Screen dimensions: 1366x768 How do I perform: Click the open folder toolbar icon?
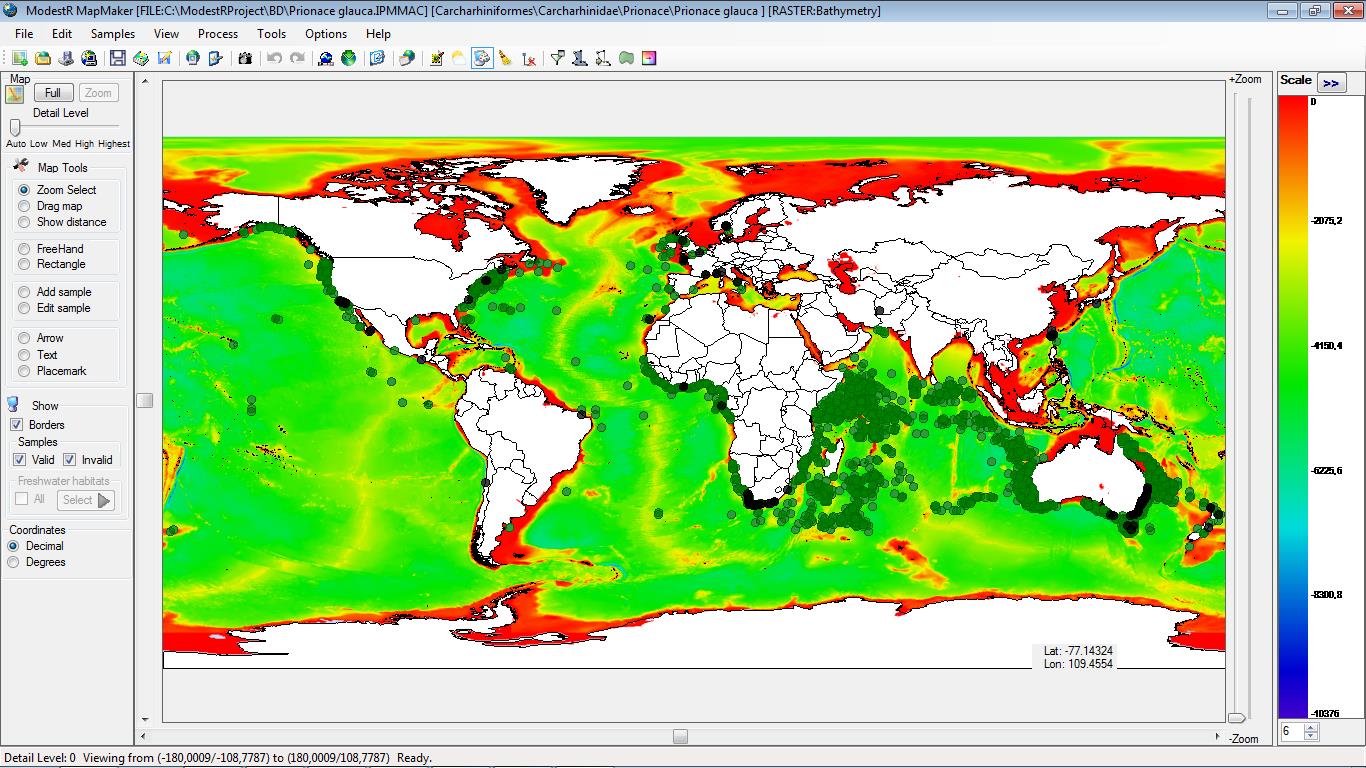43,58
